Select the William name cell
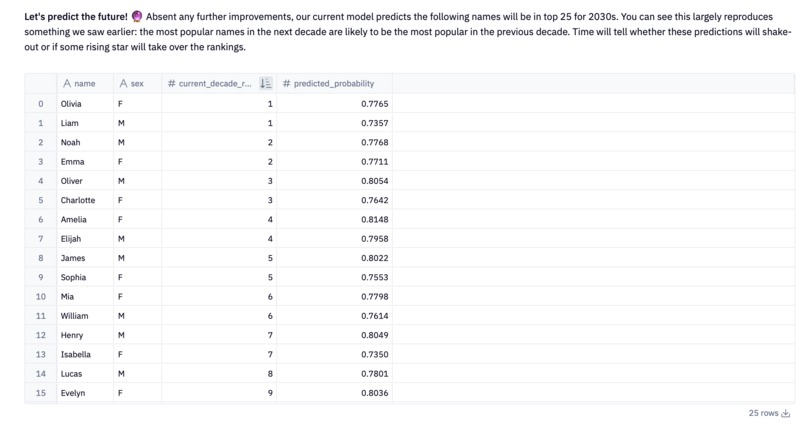The height and width of the screenshot is (431, 806). [85, 316]
